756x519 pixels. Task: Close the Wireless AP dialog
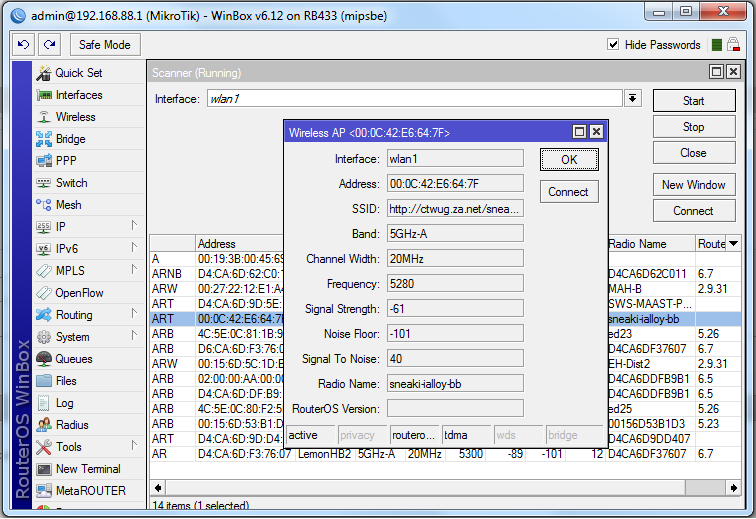[x=596, y=132]
